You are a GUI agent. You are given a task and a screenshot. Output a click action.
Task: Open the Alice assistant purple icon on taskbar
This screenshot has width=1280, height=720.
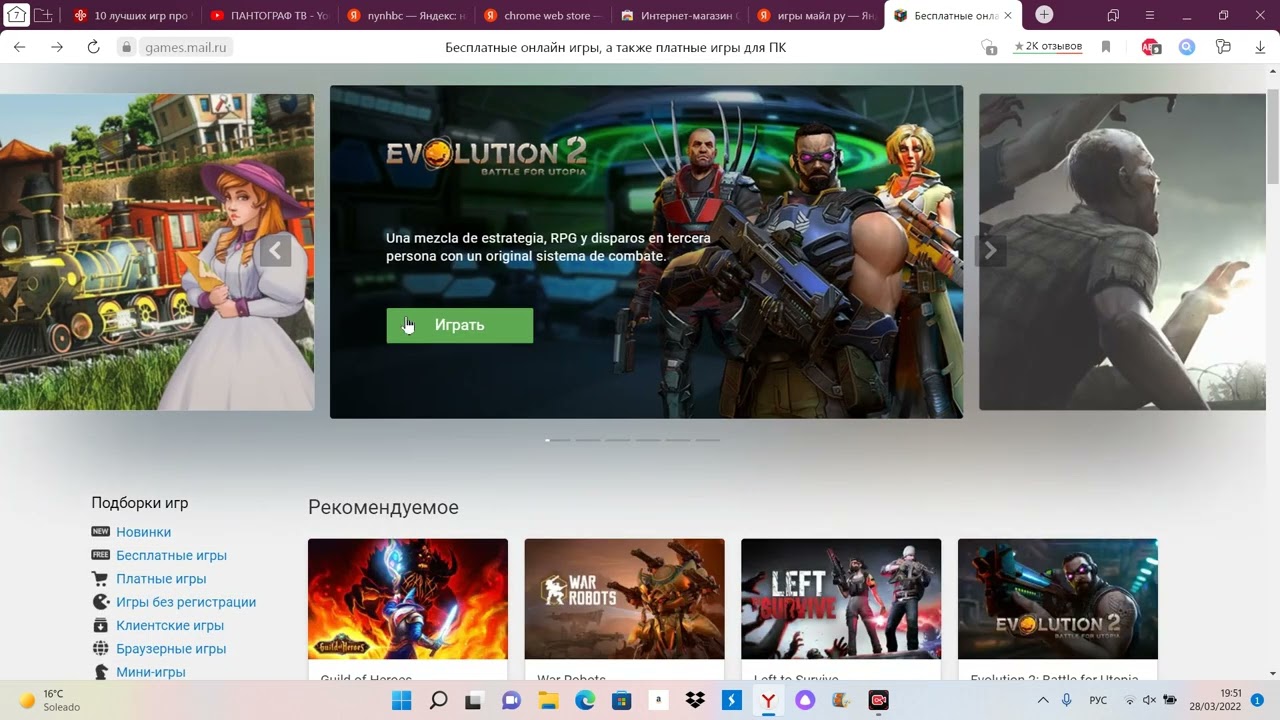(x=805, y=700)
